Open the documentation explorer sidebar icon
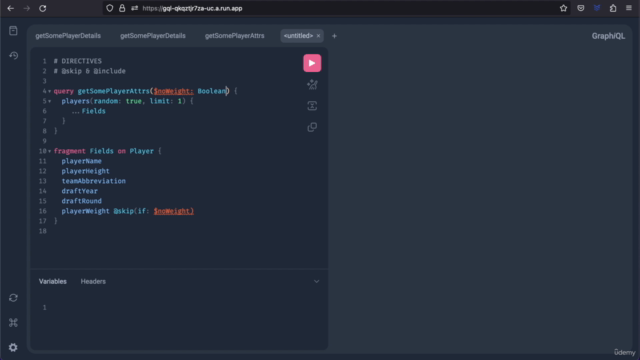 click(x=13, y=31)
